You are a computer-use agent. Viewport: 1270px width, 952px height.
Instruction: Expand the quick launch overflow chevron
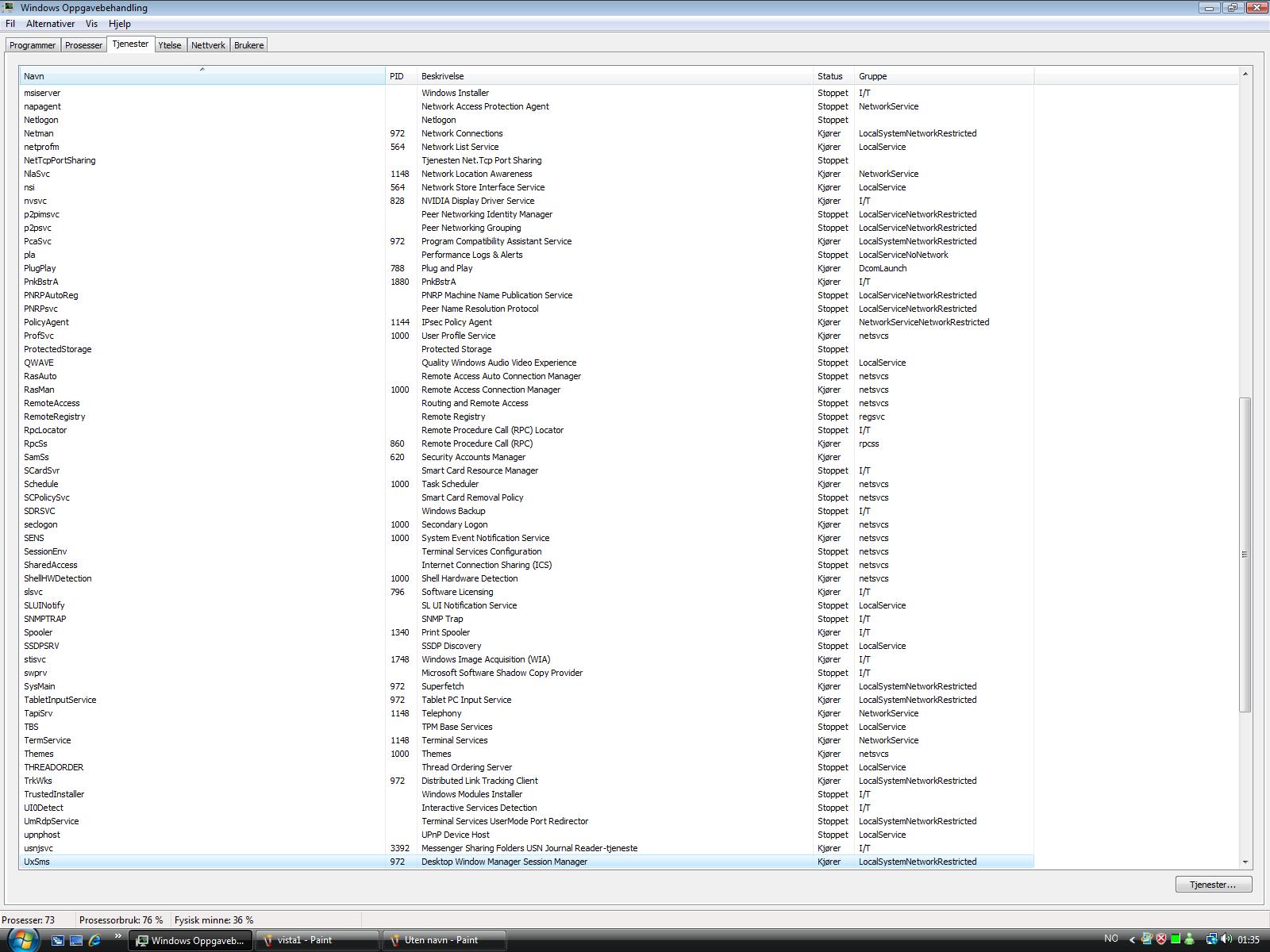118,937
